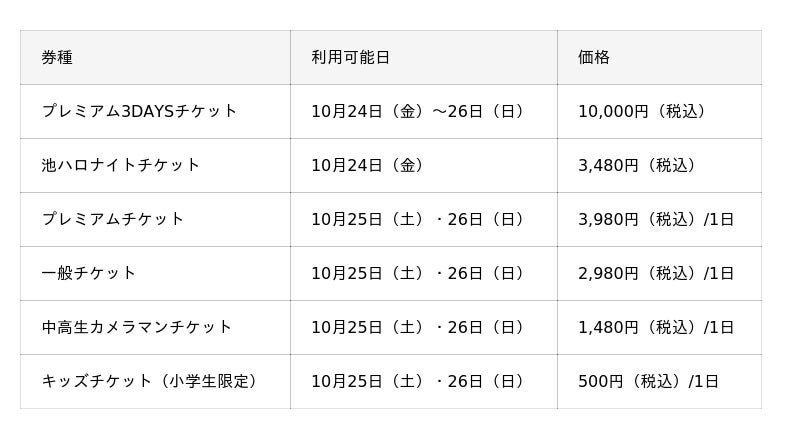Click the 1,480円(税込)/1日 price
Image resolution: width=800 pixels, height=439 pixels.
[x=656, y=328]
